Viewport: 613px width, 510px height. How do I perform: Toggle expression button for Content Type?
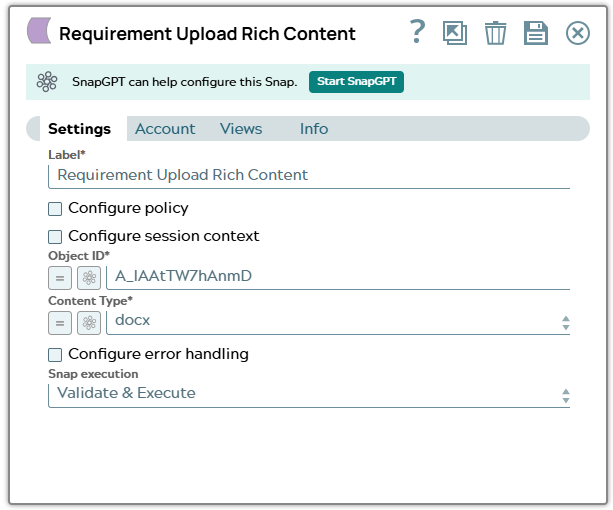click(60, 323)
